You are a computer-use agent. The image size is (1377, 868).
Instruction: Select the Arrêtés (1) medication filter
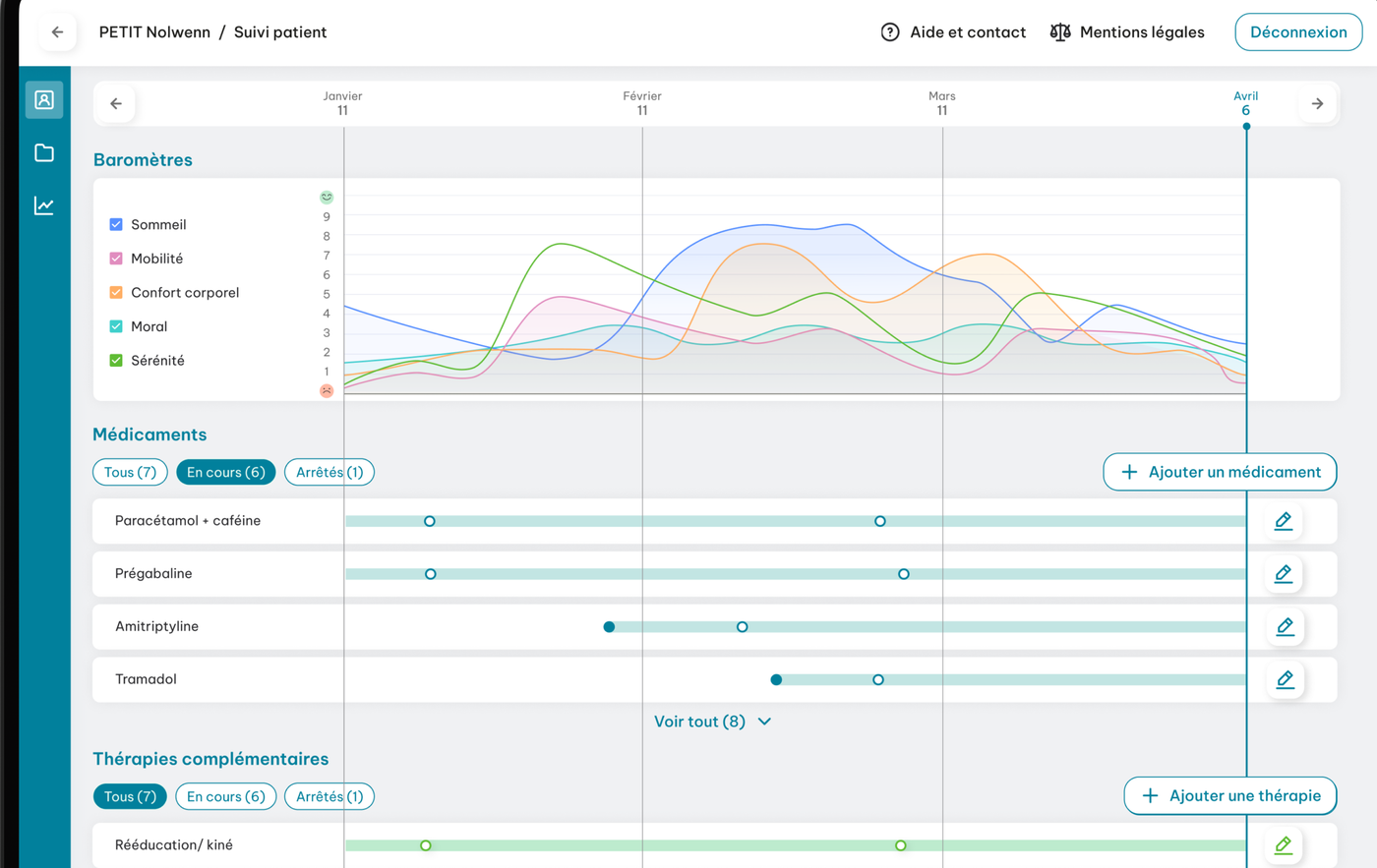(x=329, y=473)
